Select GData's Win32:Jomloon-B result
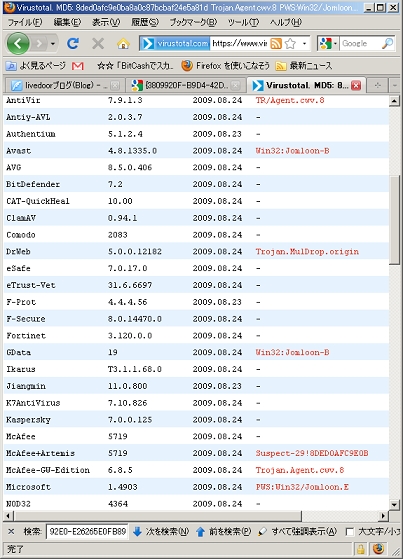 [x=292, y=353]
